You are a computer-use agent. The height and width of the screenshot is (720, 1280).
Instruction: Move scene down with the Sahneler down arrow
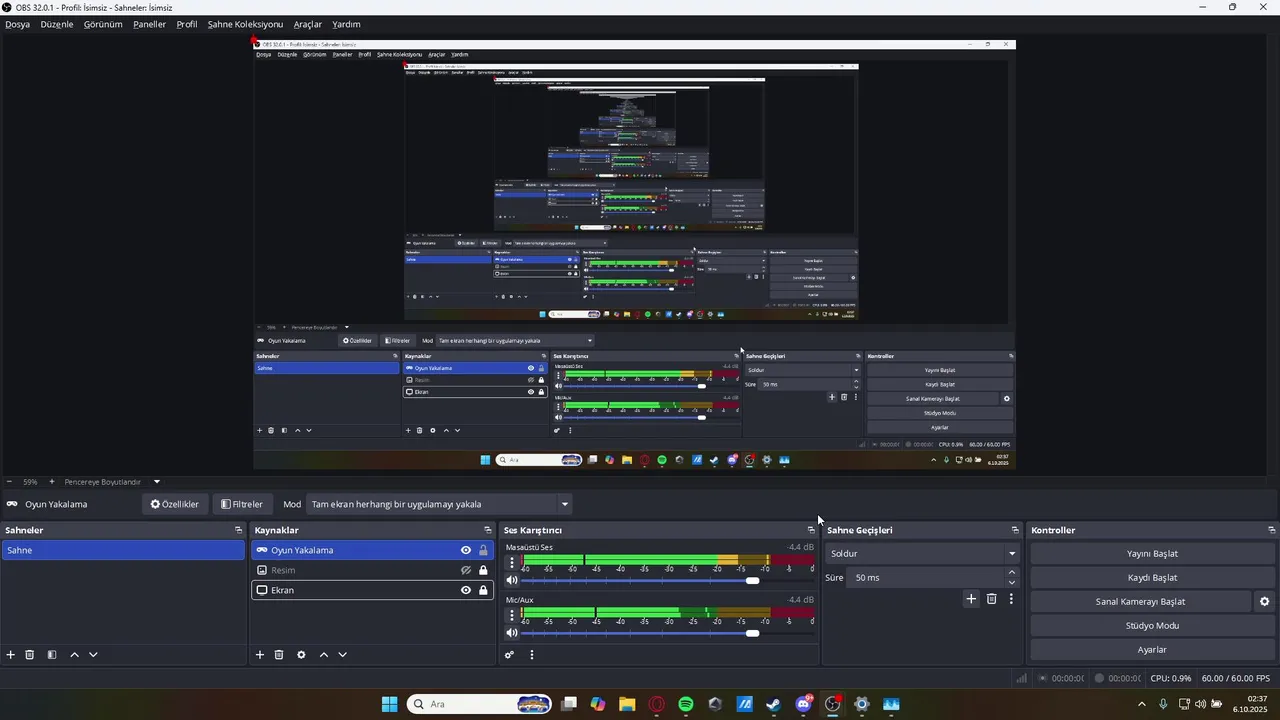(93, 655)
